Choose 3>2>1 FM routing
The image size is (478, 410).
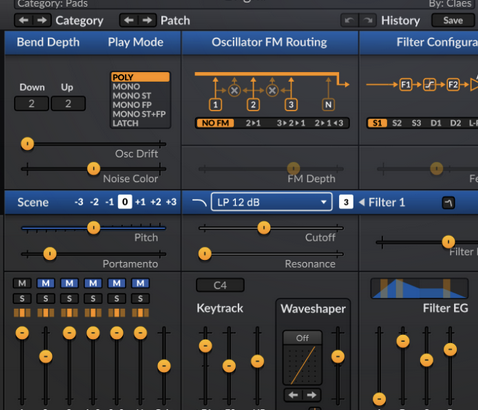coord(291,123)
